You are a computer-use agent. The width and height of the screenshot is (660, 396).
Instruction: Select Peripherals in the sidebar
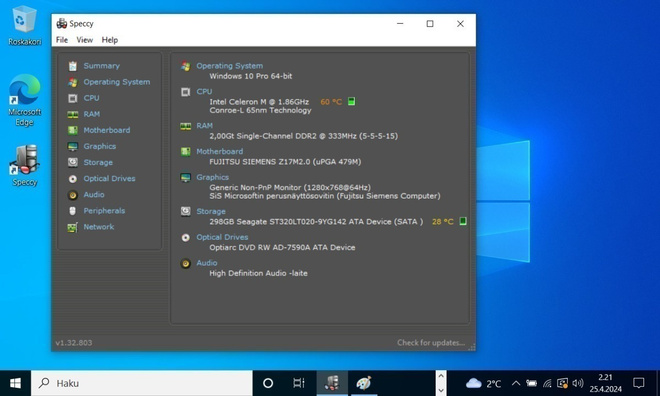pyautogui.click(x=104, y=211)
